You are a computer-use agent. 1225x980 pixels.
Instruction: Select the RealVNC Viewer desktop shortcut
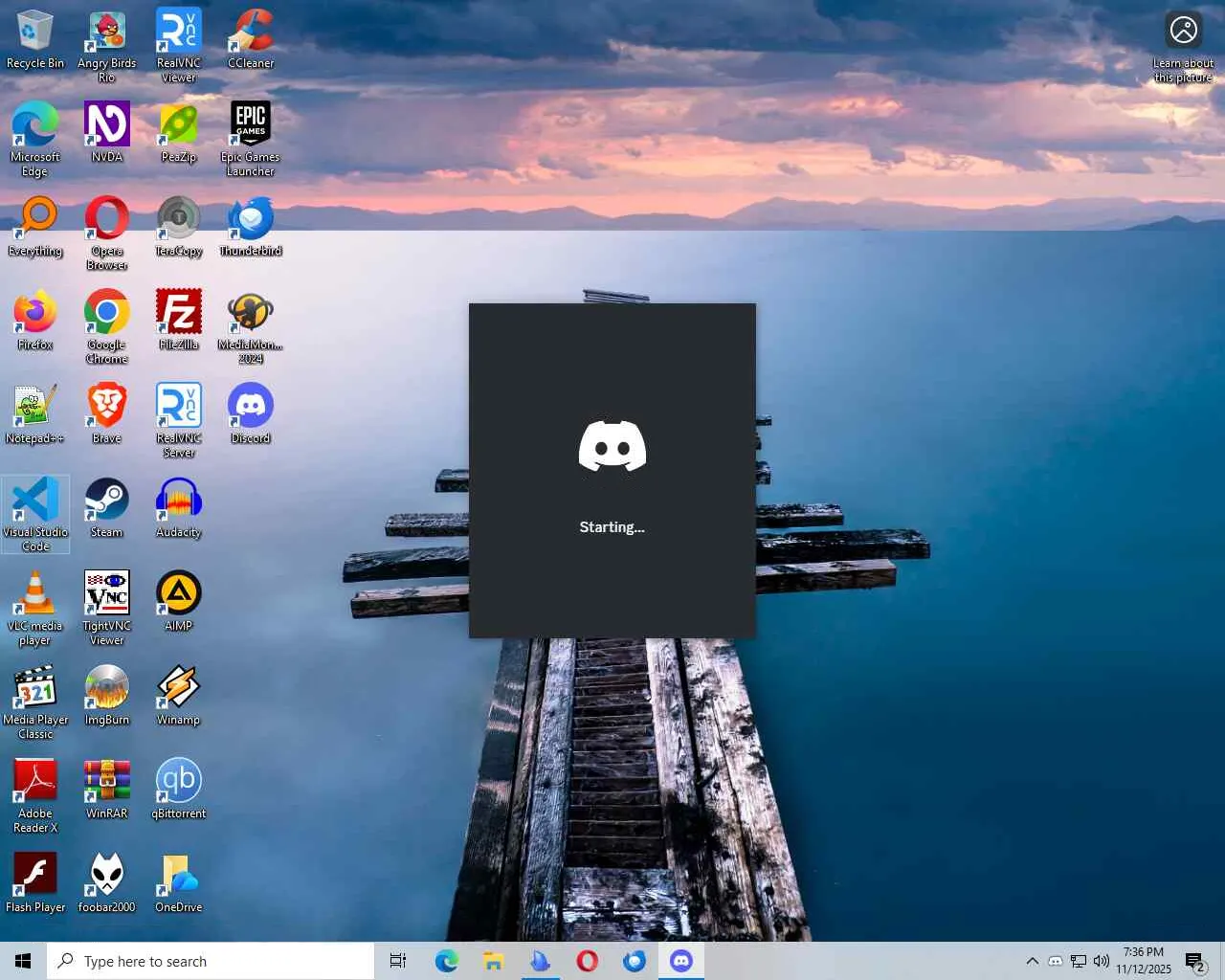(179, 47)
